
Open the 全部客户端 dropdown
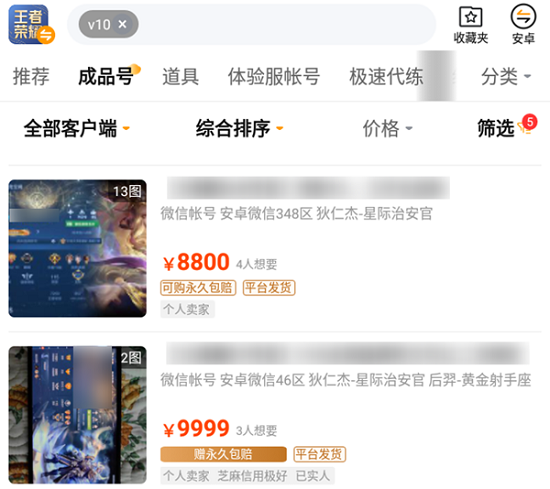tap(76, 128)
